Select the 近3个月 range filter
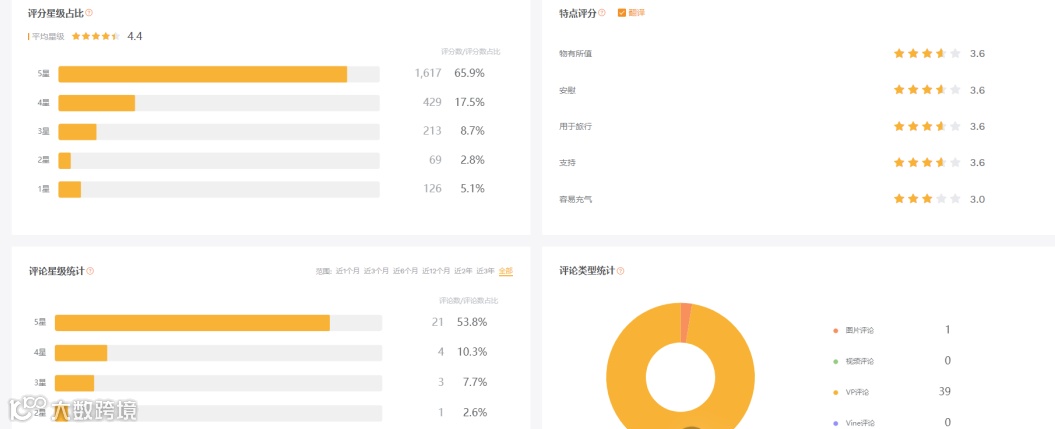This screenshot has height=429, width=1055. [x=377, y=272]
